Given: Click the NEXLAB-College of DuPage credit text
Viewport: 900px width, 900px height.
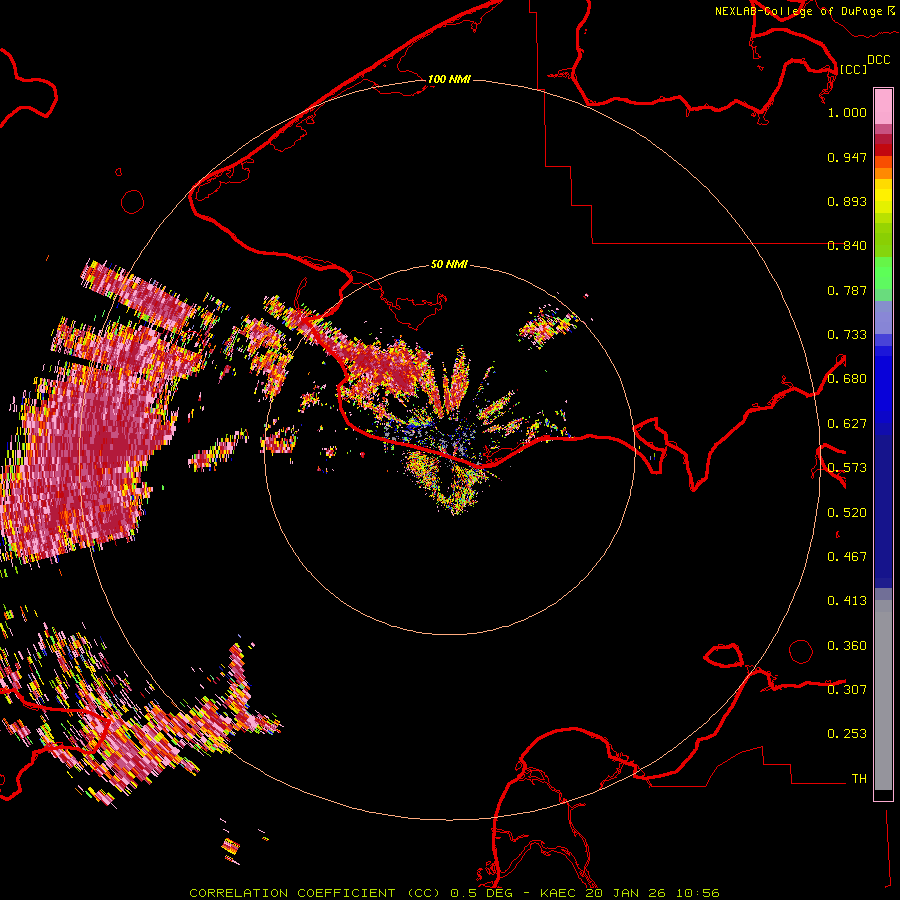Looking at the screenshot, I should [x=798, y=11].
